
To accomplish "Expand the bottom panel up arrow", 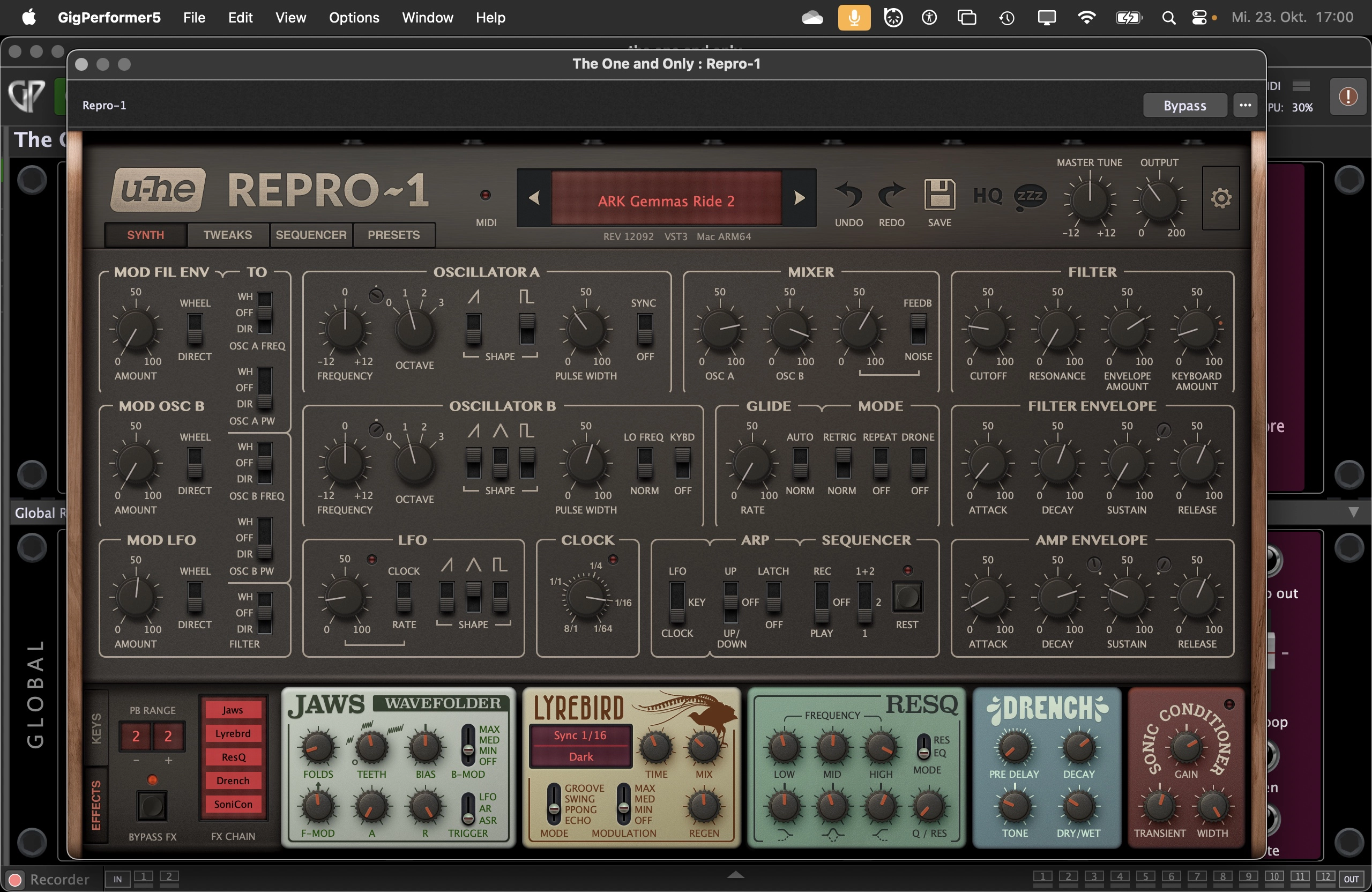I will (x=735, y=875).
